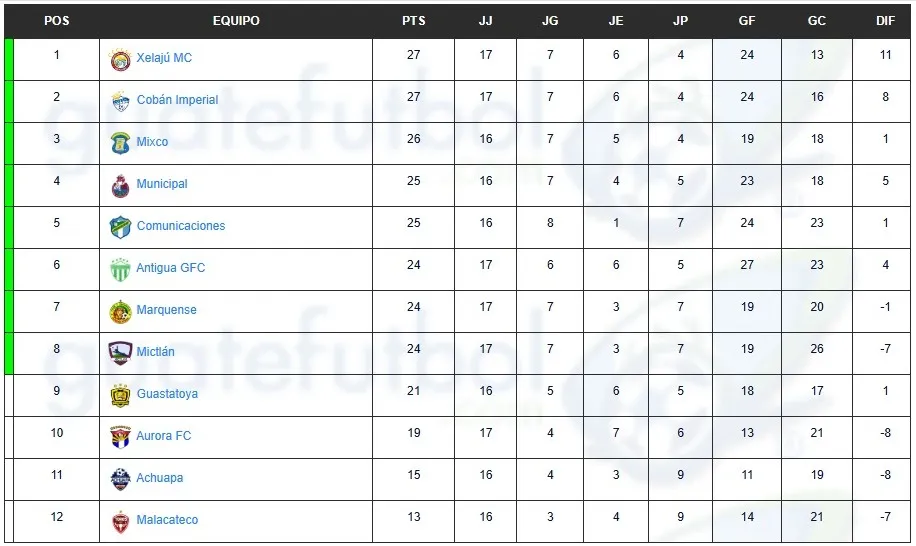Screen dimensions: 916x546
Task: Click the Municipal club crest
Action: [120, 185]
